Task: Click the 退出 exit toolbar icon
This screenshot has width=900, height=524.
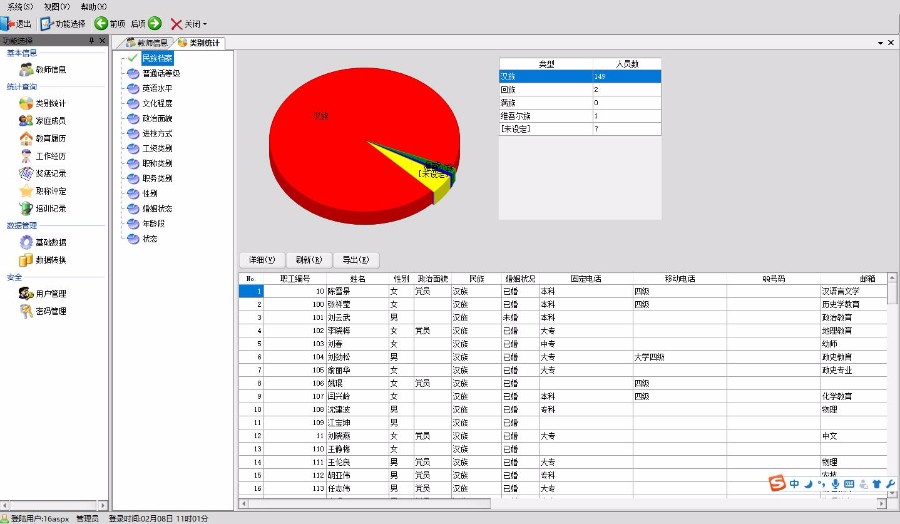Action: pyautogui.click(x=15, y=24)
